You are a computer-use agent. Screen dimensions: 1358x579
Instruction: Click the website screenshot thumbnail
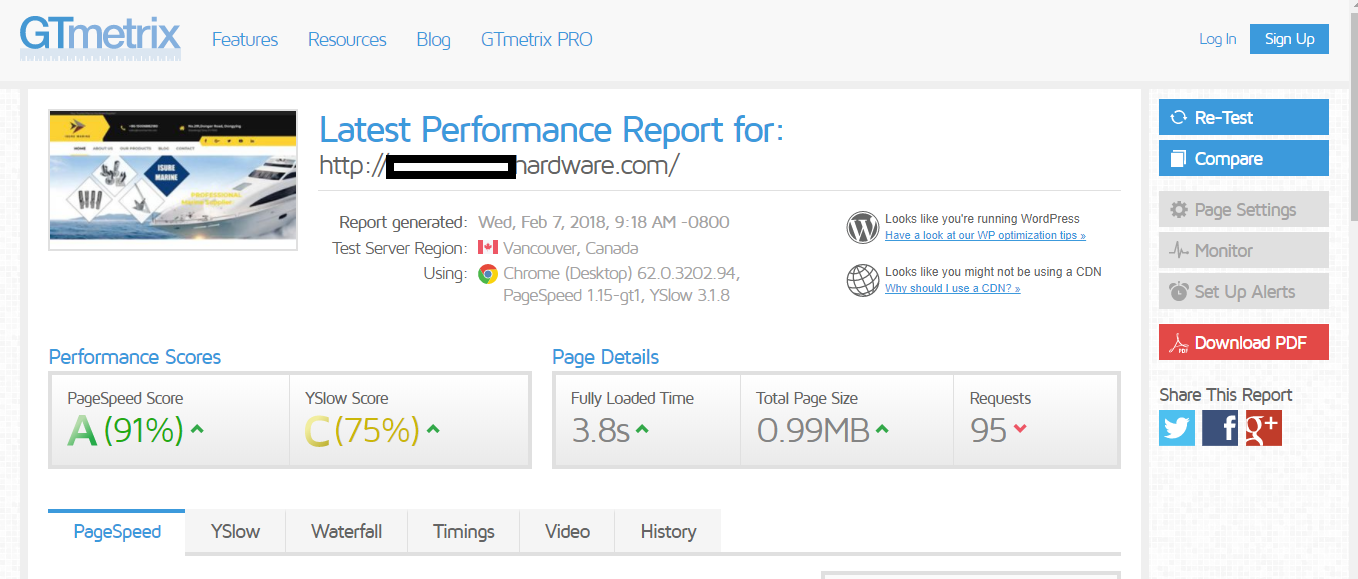173,179
